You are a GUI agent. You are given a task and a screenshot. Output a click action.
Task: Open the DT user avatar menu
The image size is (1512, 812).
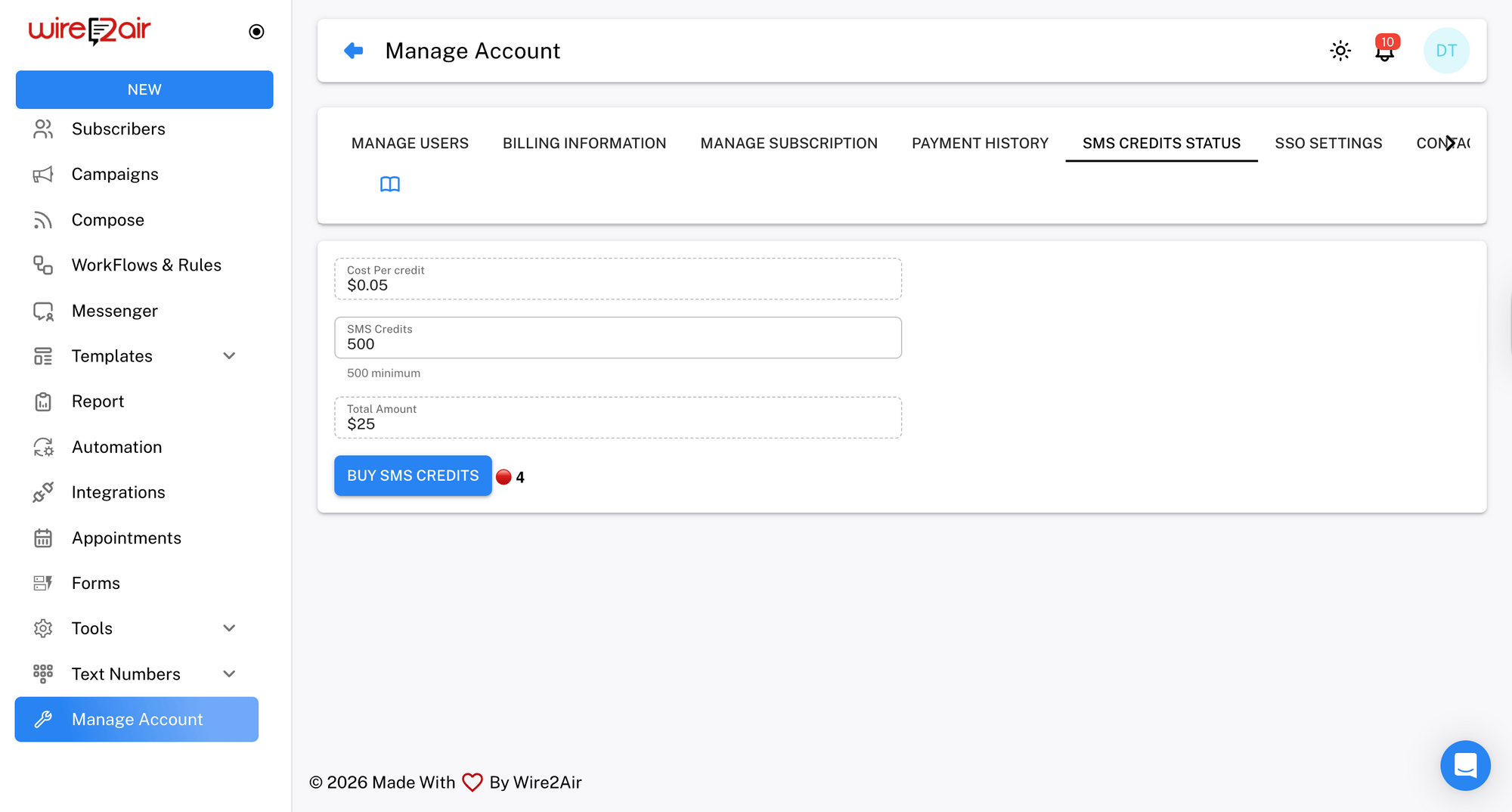(x=1445, y=51)
